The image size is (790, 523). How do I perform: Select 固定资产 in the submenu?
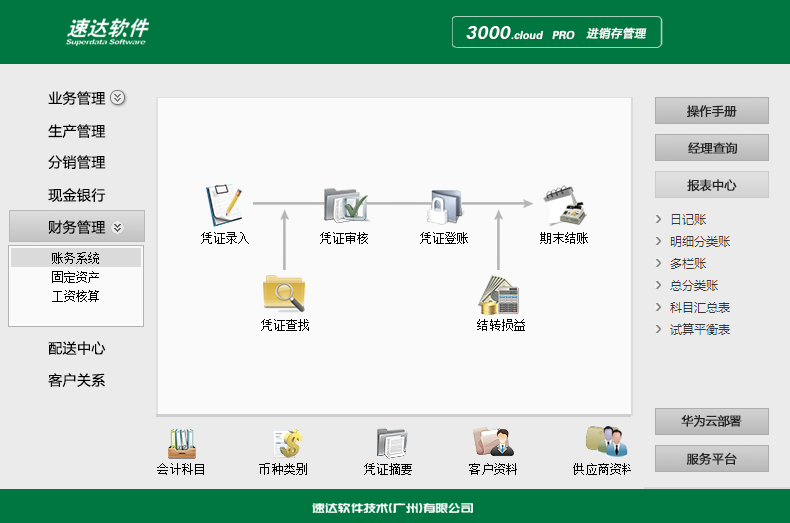pyautogui.click(x=75, y=277)
